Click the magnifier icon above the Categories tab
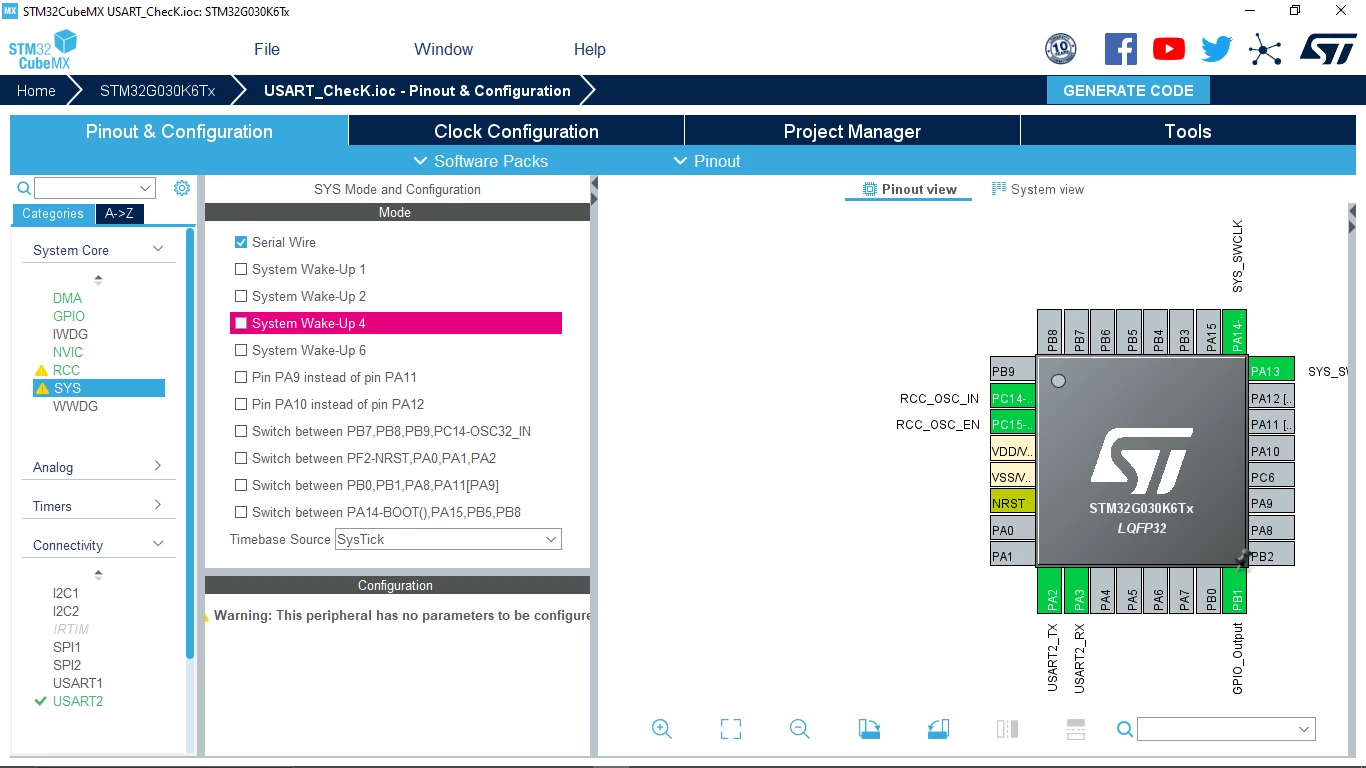The height and width of the screenshot is (768, 1366). click(24, 188)
